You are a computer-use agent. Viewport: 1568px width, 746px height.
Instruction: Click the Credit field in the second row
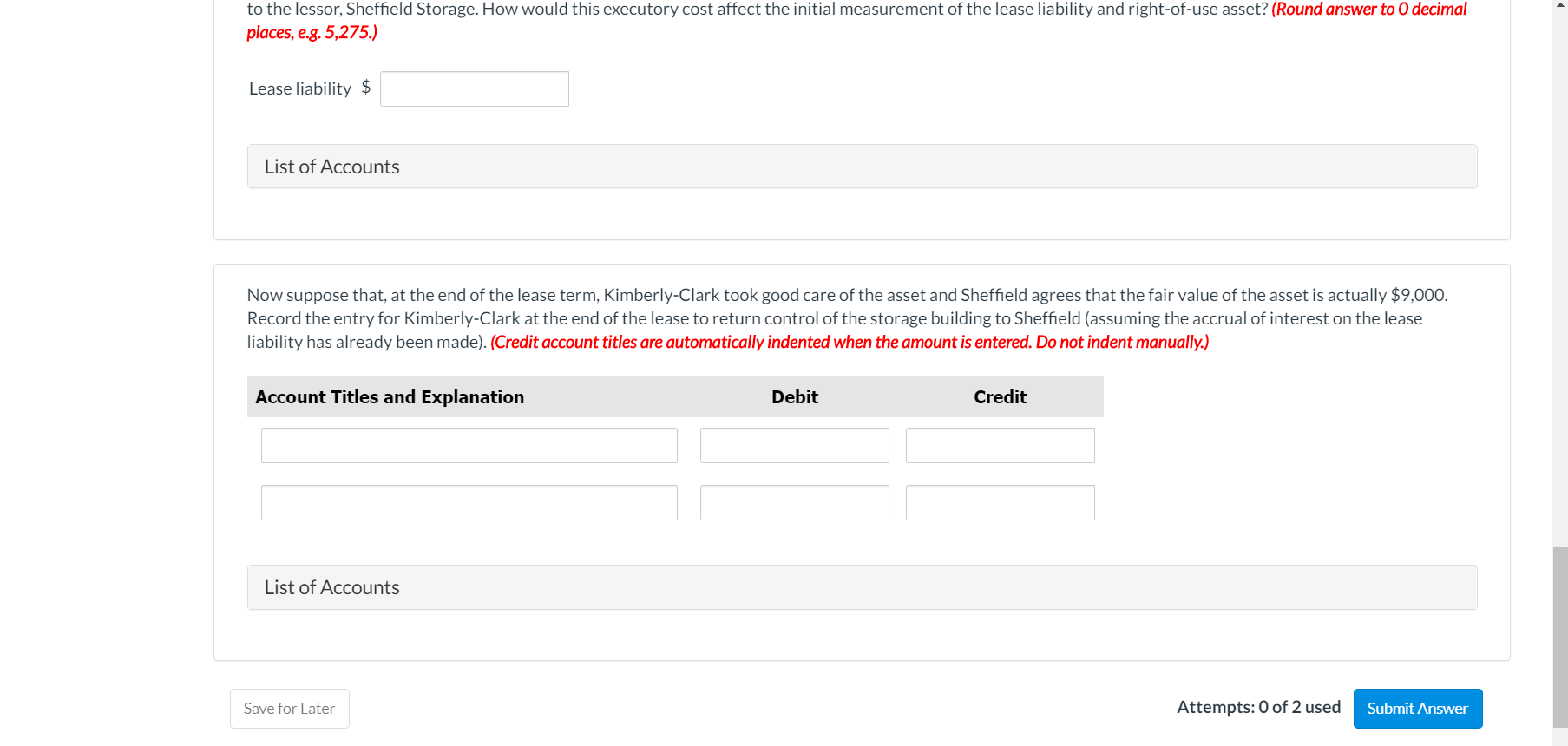pyautogui.click(x=1000, y=502)
